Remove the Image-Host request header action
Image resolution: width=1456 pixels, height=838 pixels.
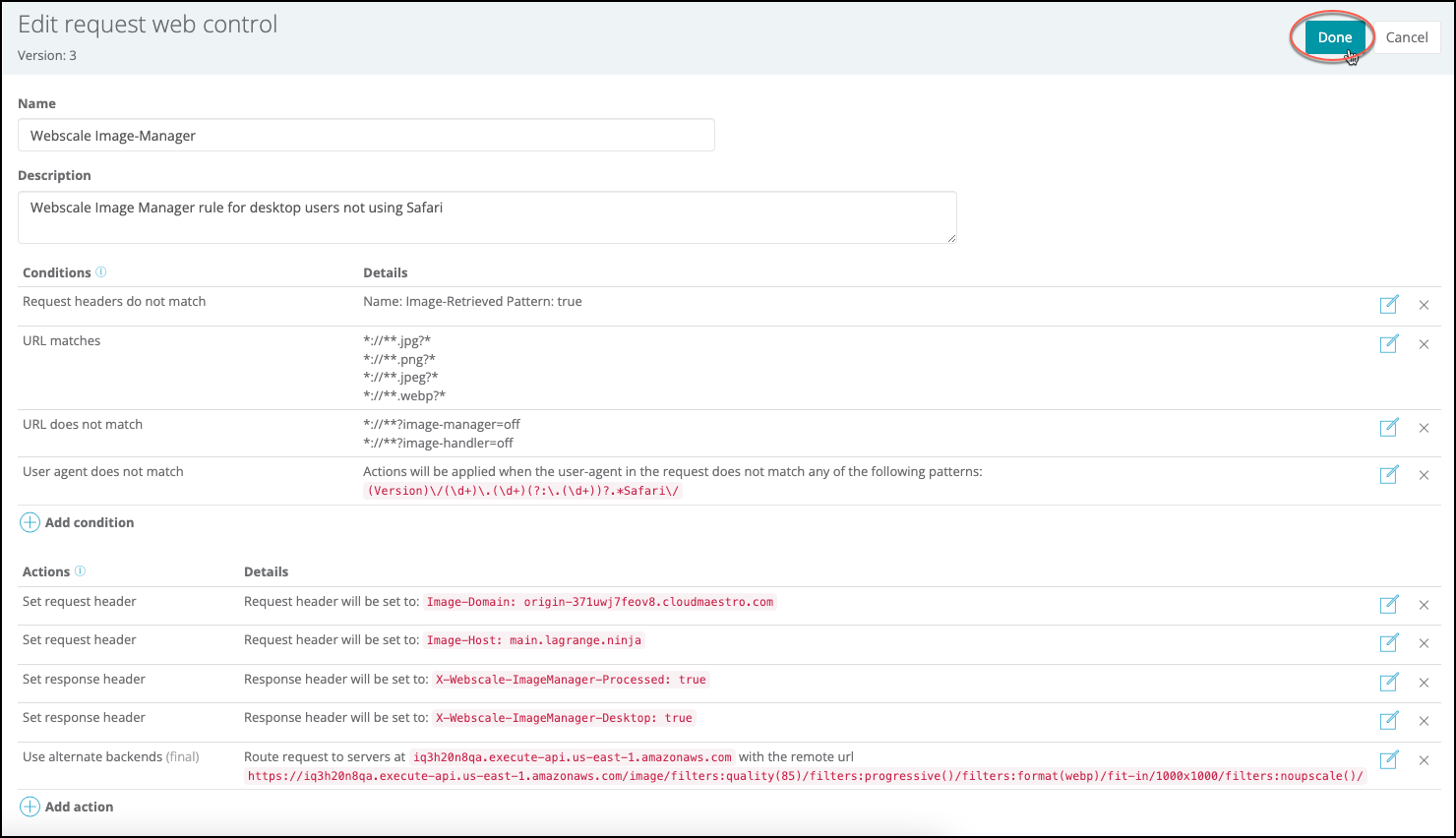click(1424, 643)
